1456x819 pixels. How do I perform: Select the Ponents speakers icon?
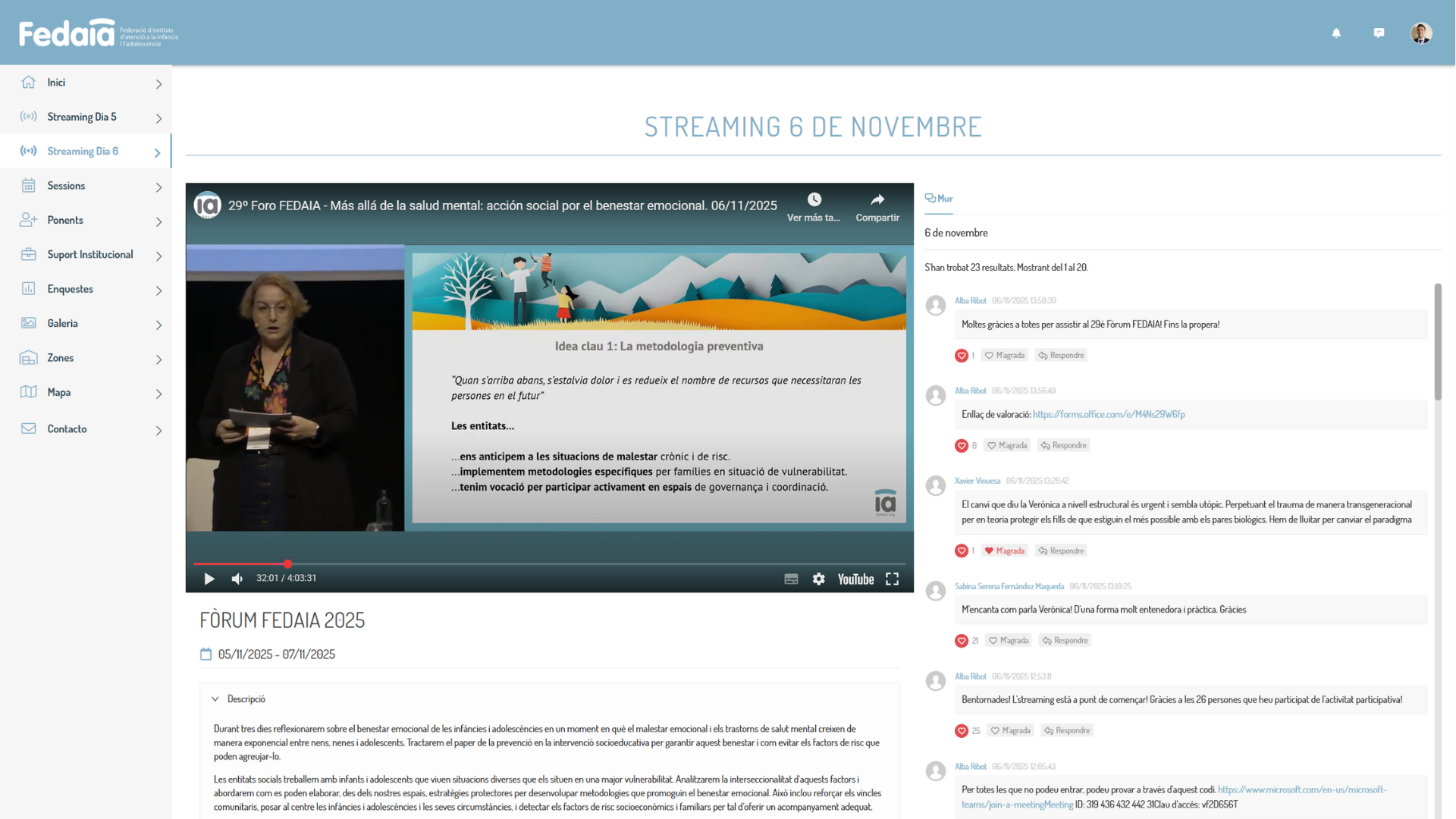(28, 220)
